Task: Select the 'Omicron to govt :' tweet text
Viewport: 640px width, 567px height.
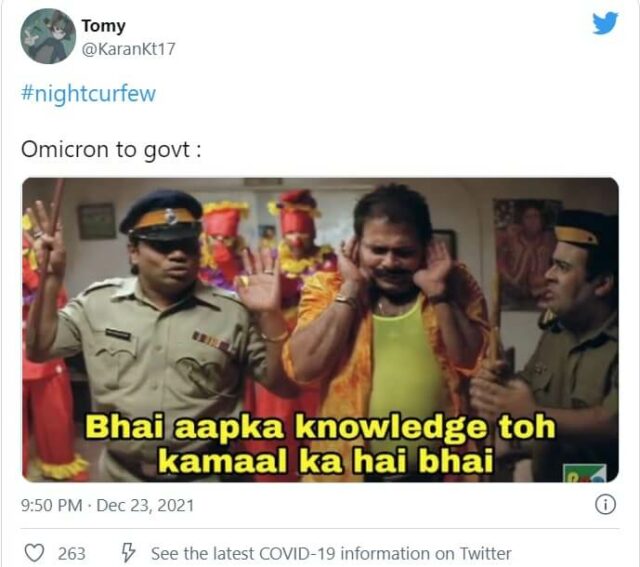Action: 111,150
